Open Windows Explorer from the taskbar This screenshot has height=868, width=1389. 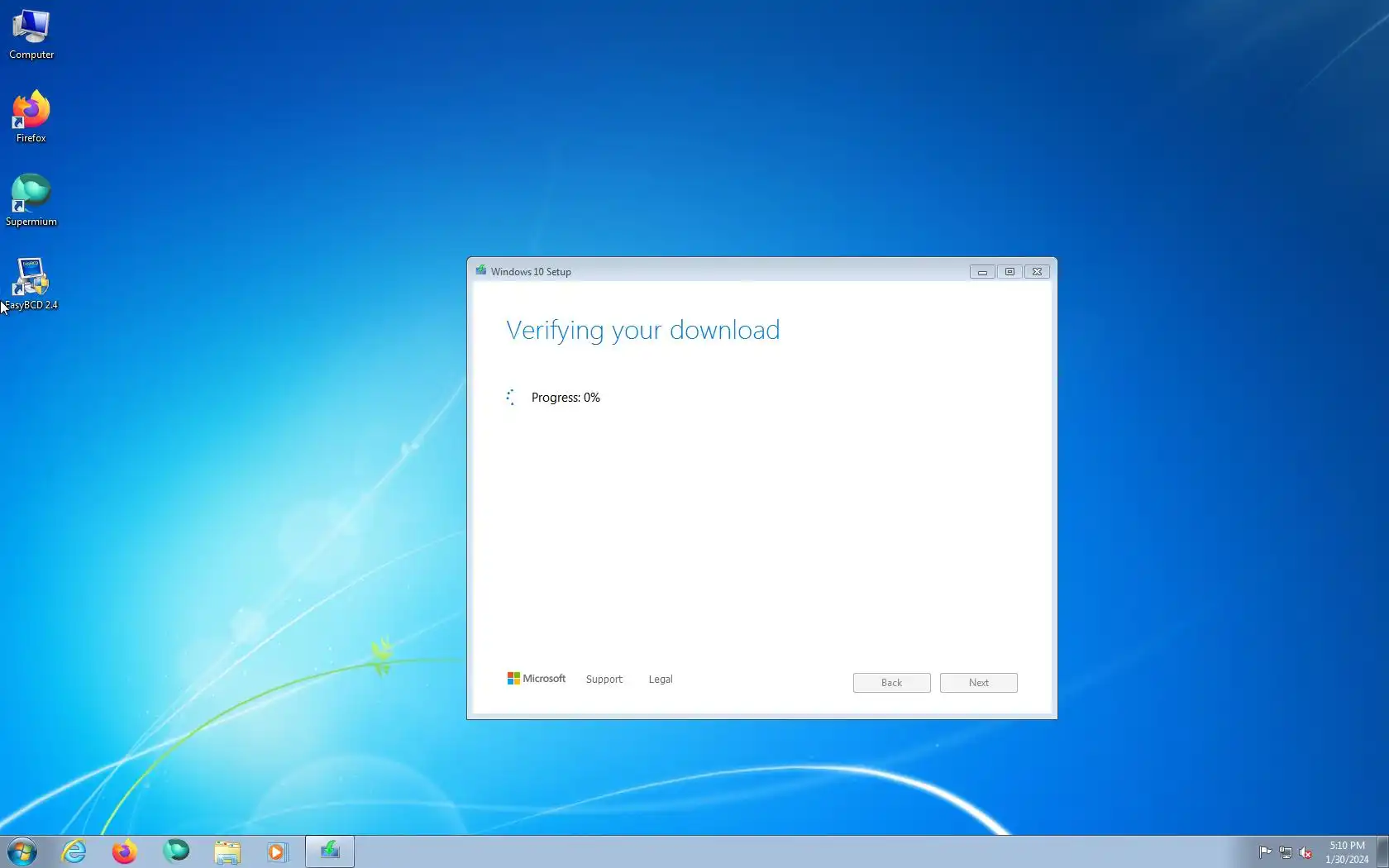point(227,851)
